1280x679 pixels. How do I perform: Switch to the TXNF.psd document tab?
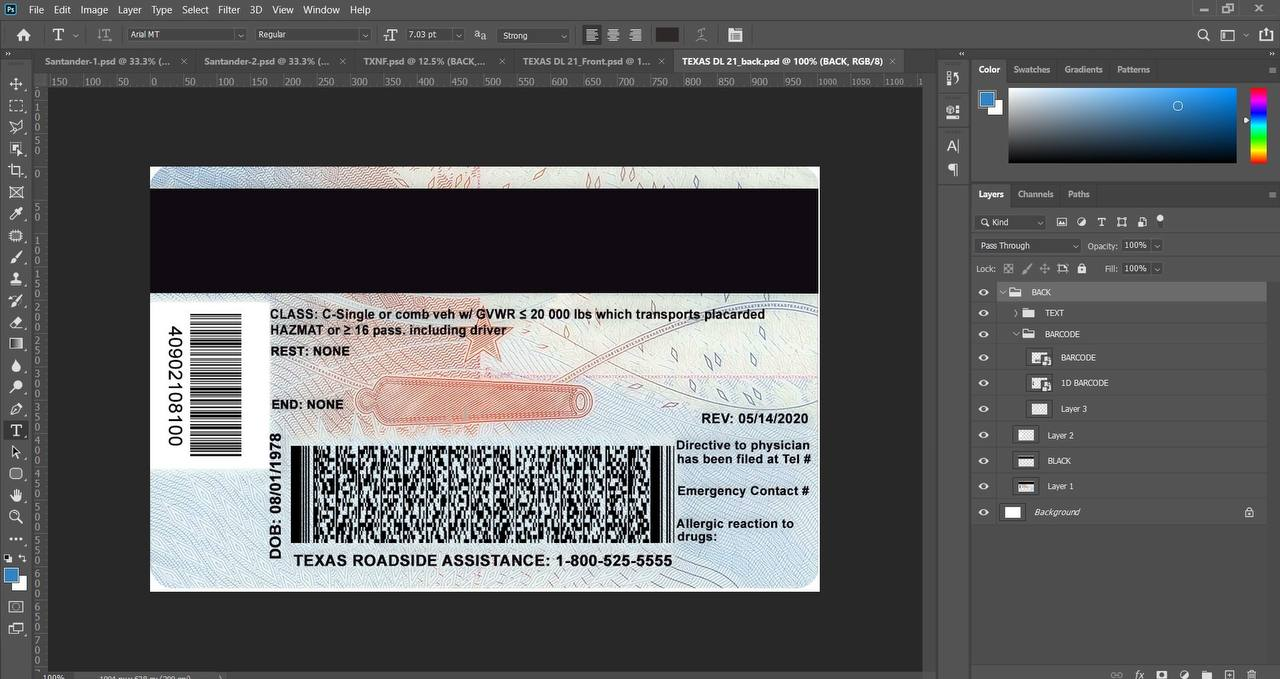(424, 61)
